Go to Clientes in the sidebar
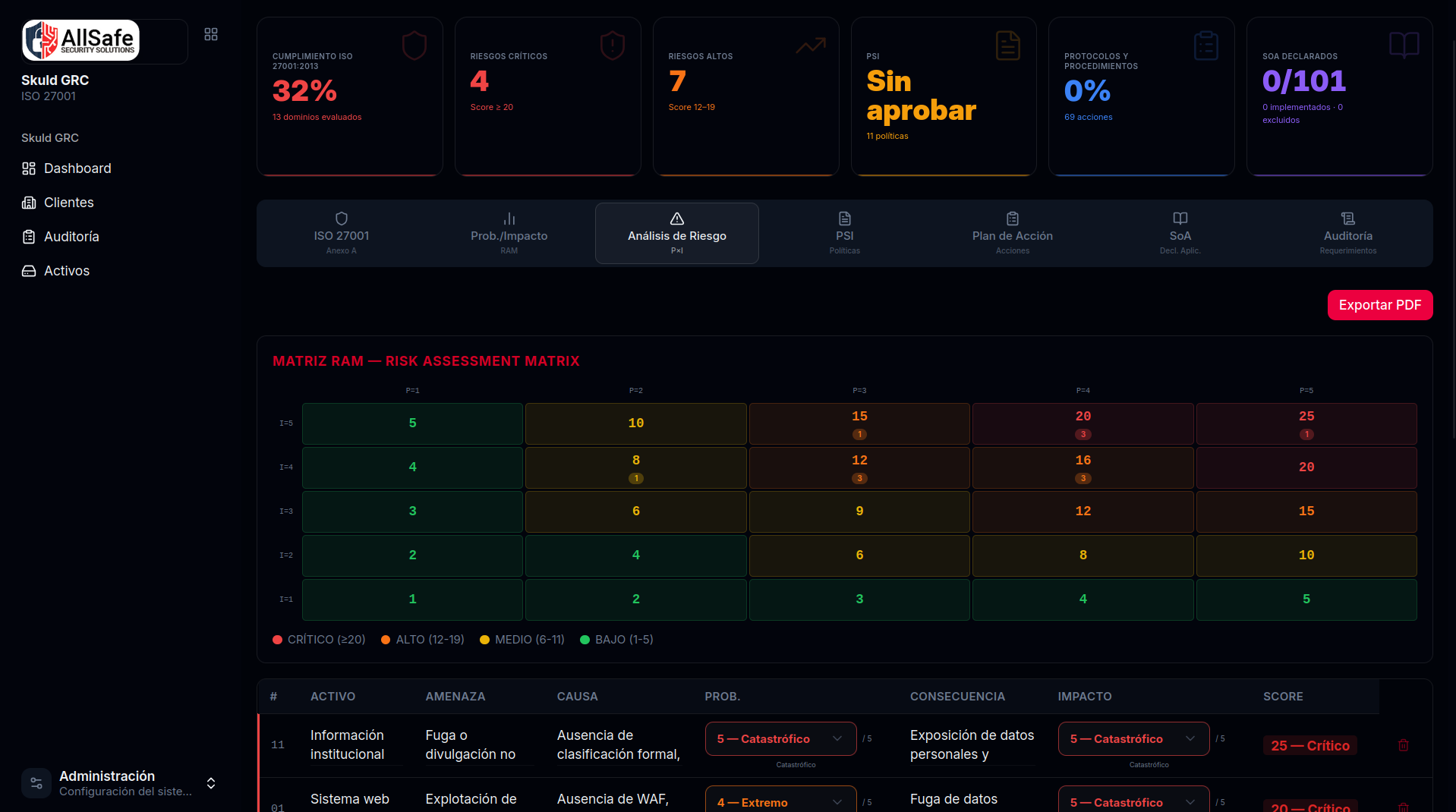 coord(58,203)
